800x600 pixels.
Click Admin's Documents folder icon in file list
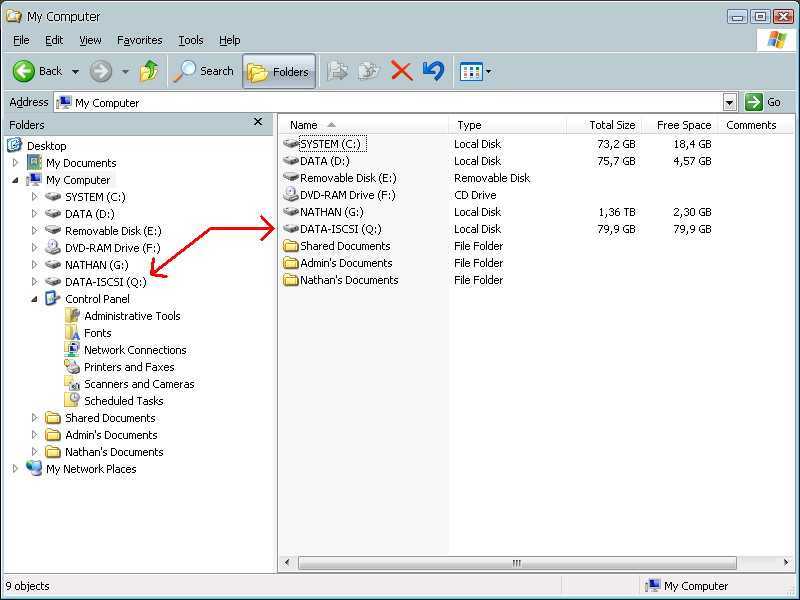click(x=291, y=263)
